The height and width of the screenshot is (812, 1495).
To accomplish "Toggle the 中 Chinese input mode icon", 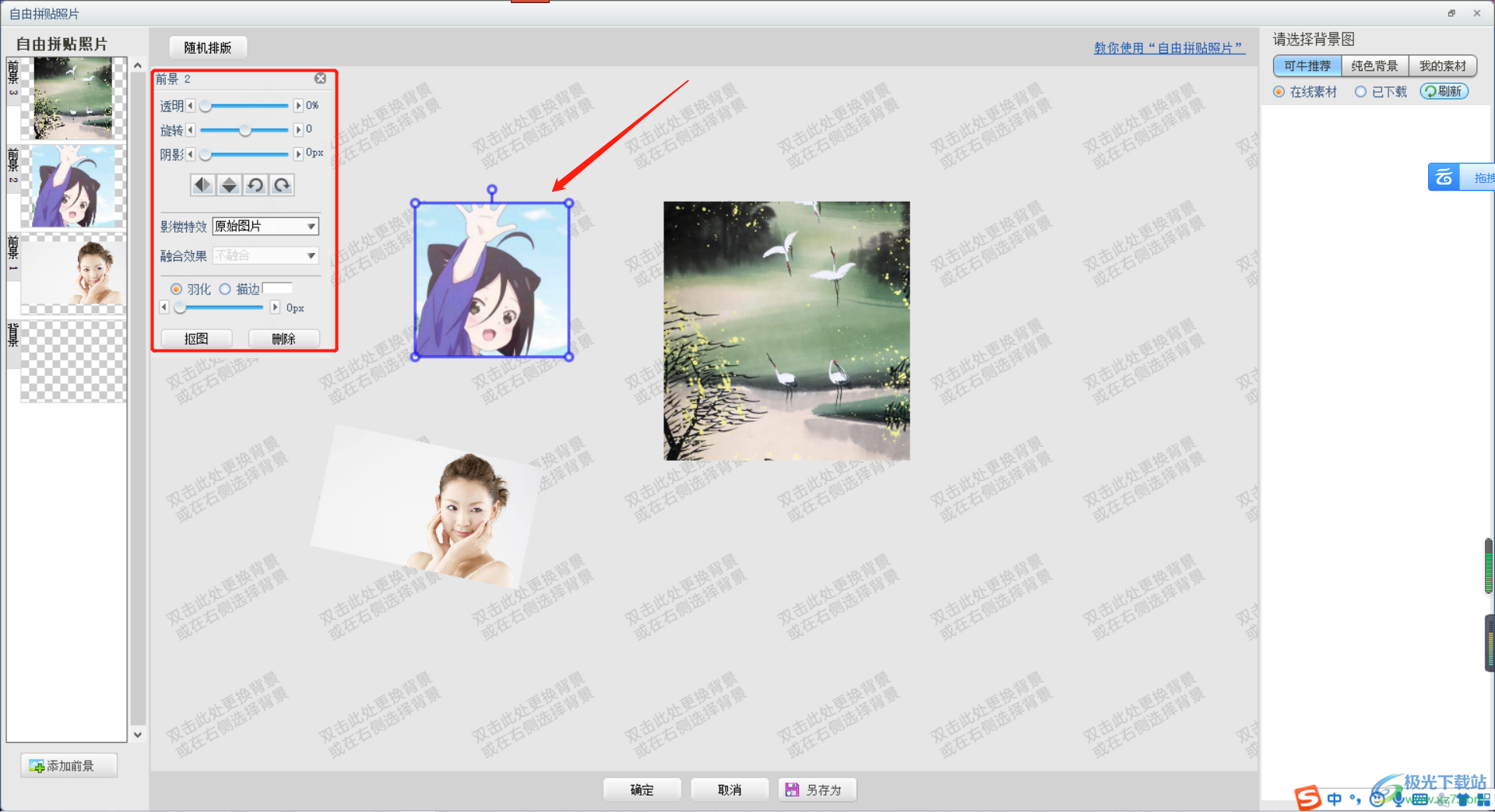I will point(1335,799).
